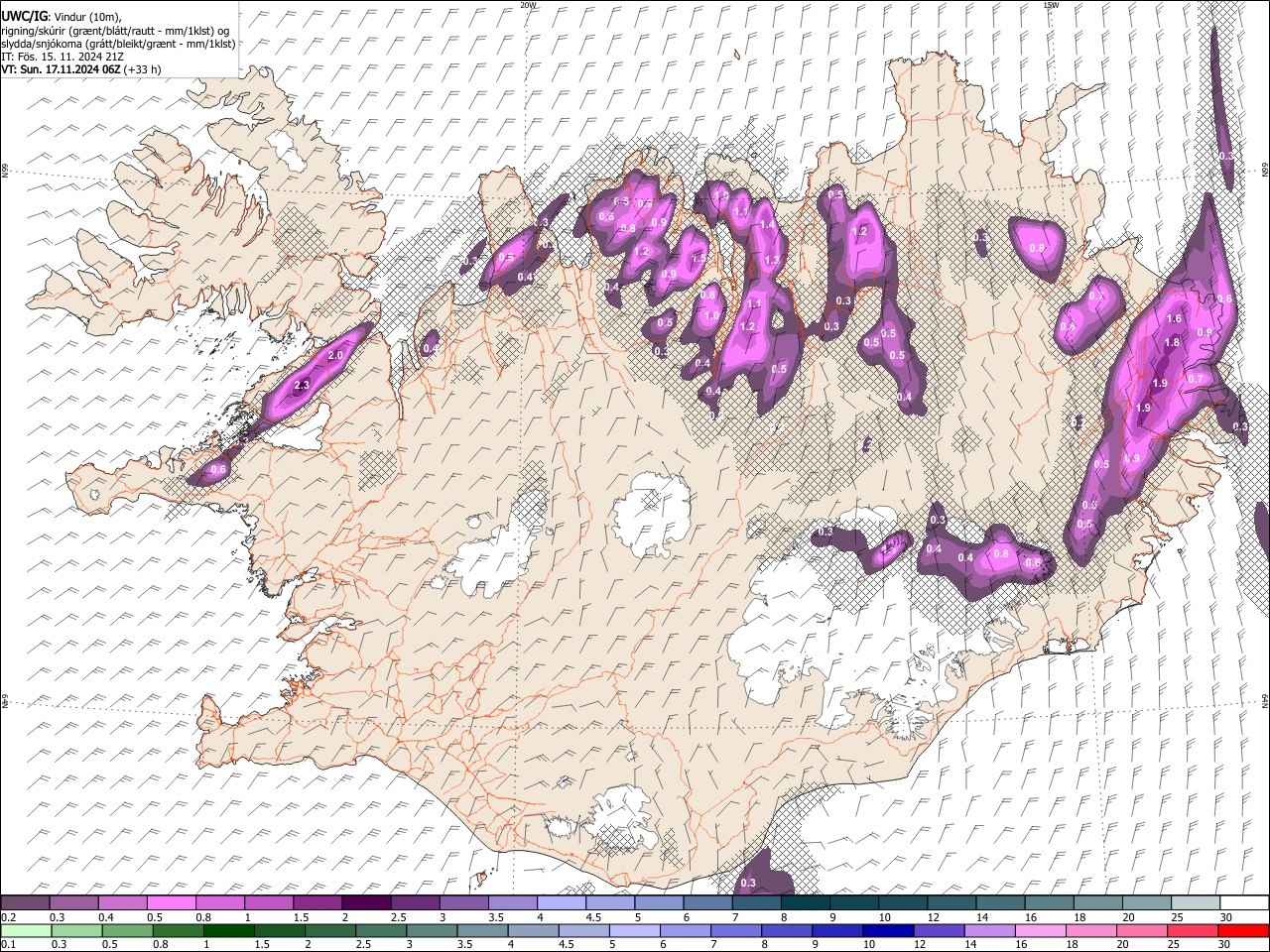Choose the light periwinkle 4 swatch, upper legend row
1270x952 pixels.
click(x=562, y=903)
